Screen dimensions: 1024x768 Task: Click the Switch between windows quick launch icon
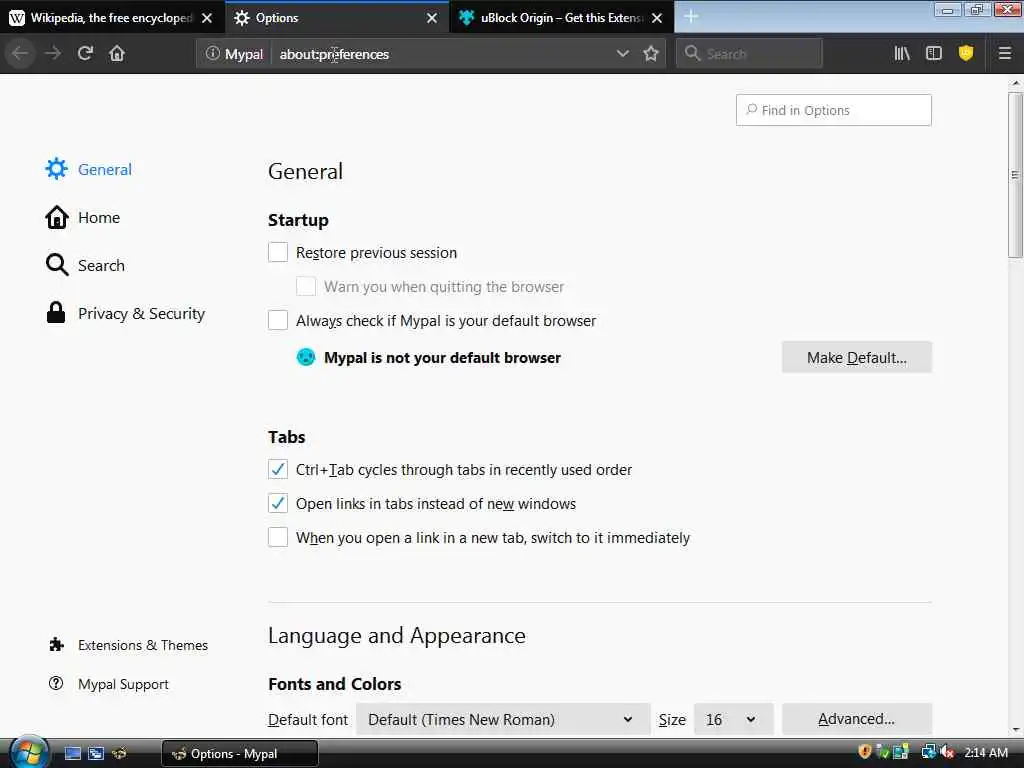pyautogui.click(x=96, y=754)
